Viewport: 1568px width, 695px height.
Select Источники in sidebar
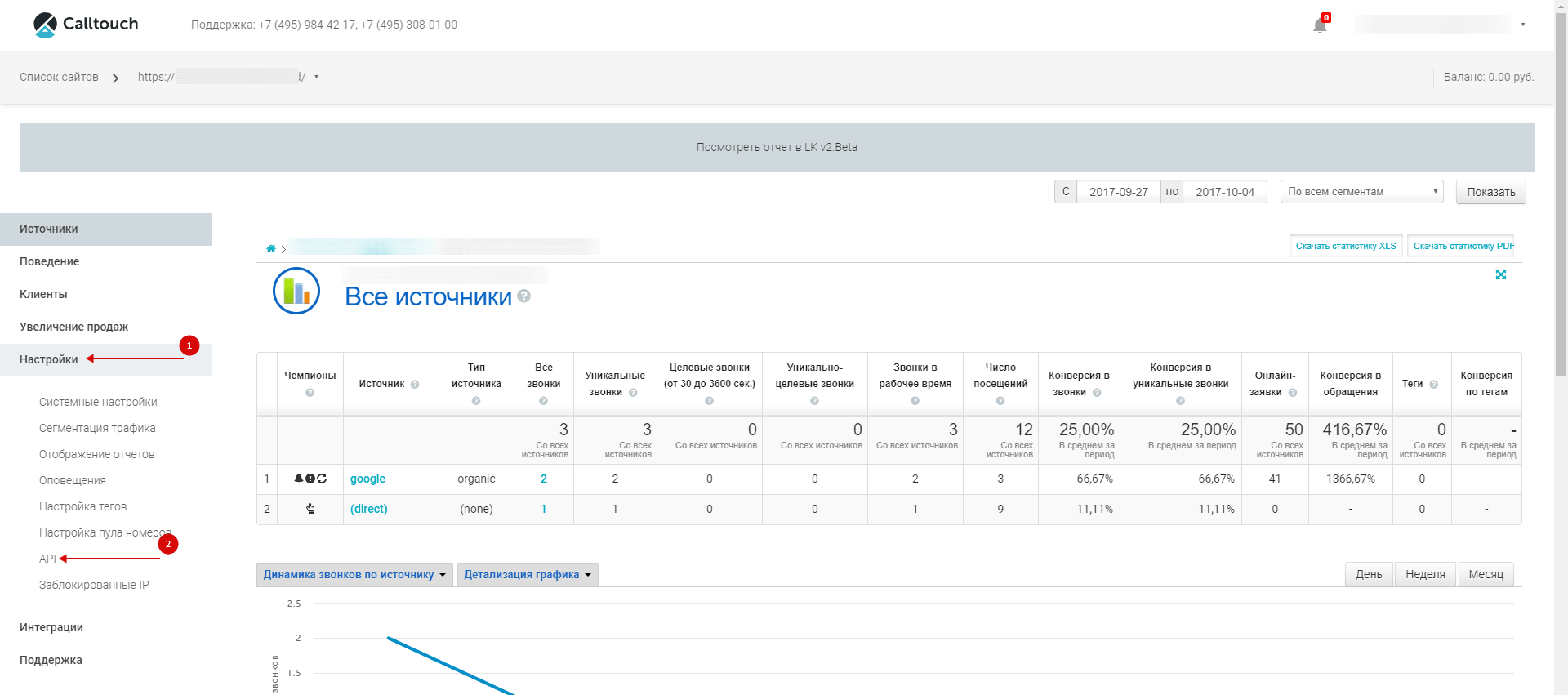(x=106, y=229)
